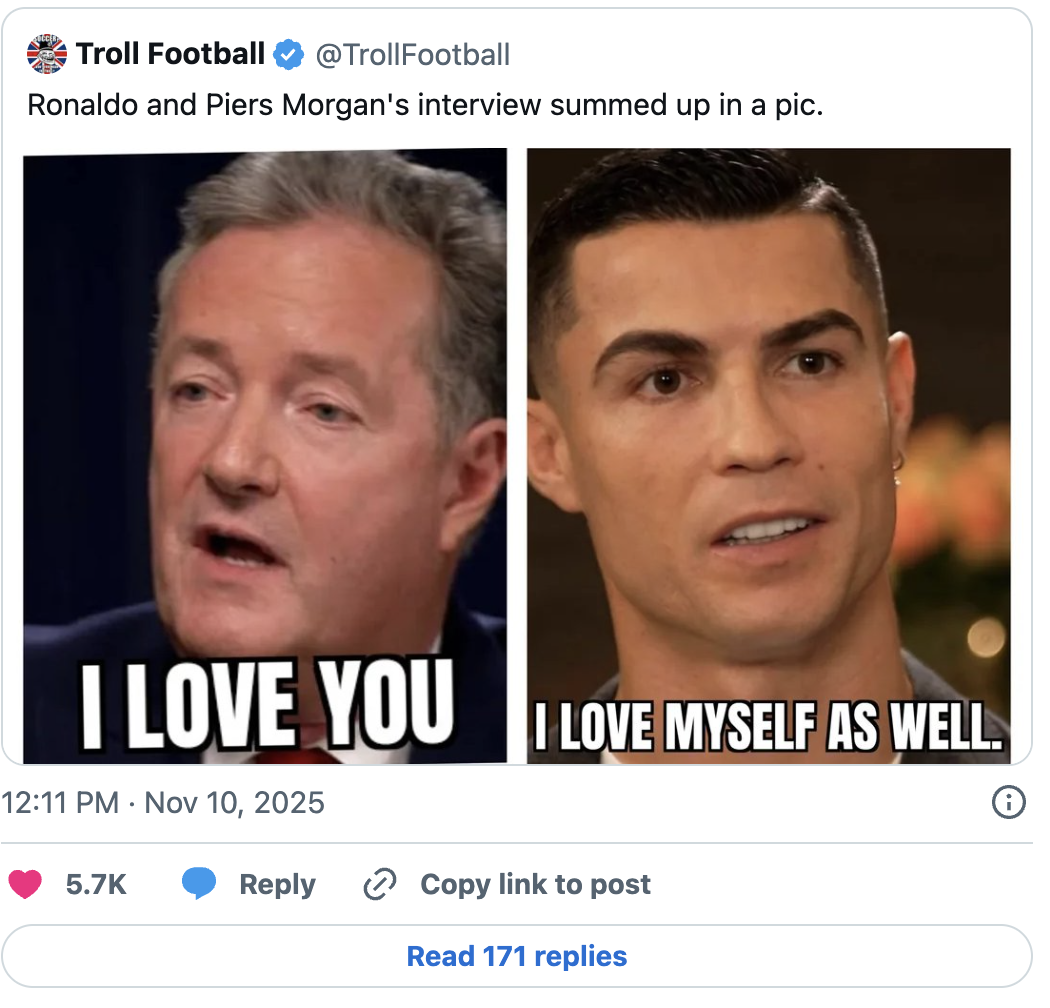Click the chain link icon

pos(380,885)
